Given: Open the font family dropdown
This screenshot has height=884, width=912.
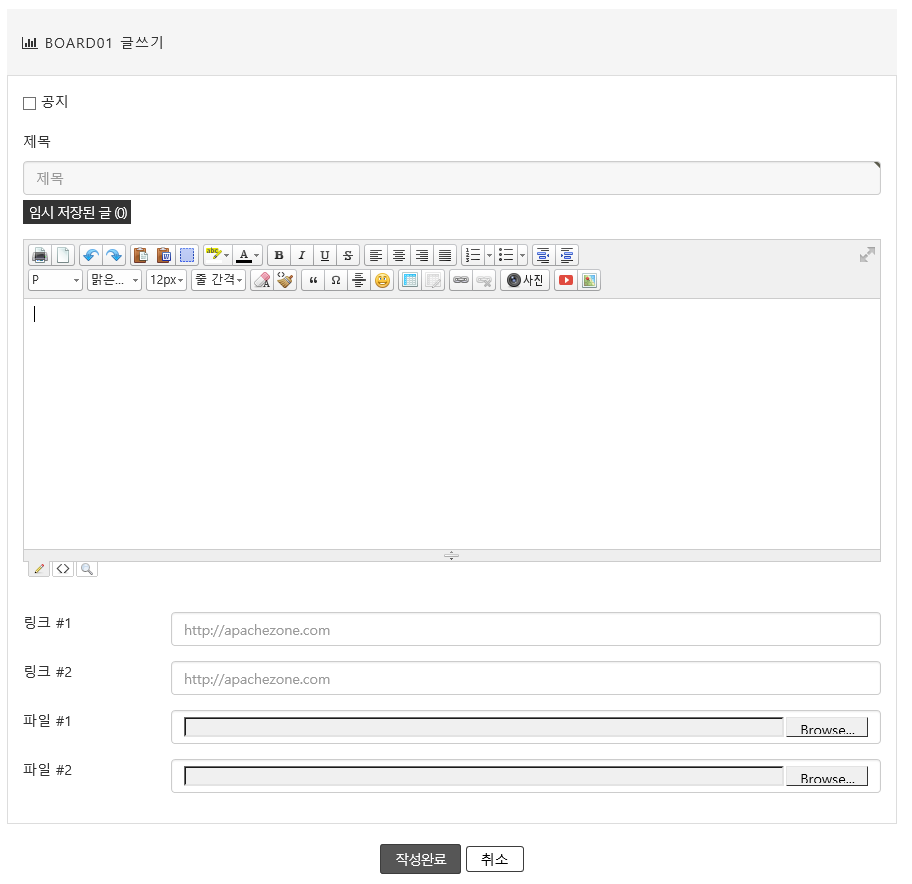Looking at the screenshot, I should 114,280.
